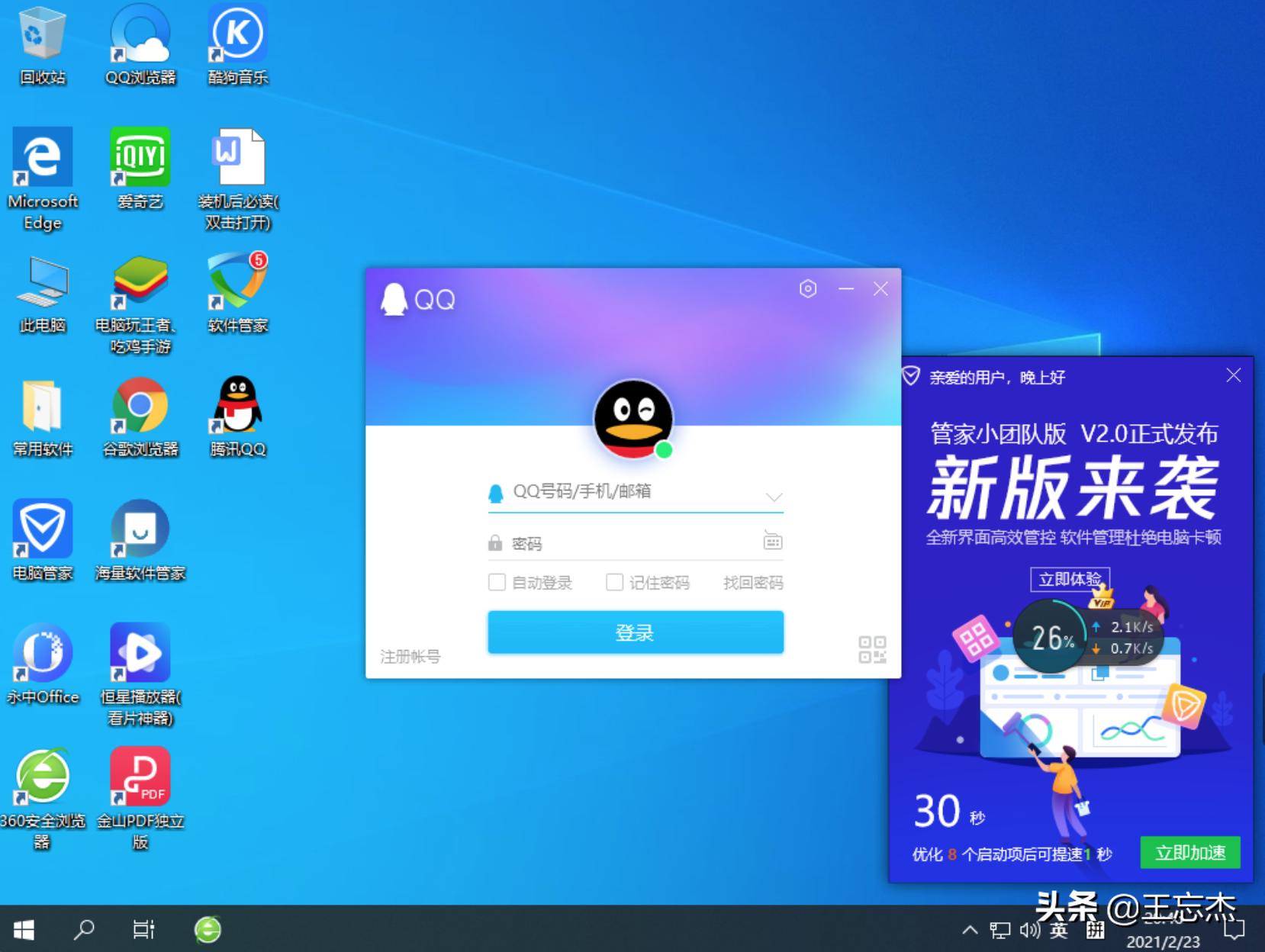Switch to QR code login in QQ

pyautogui.click(x=872, y=651)
